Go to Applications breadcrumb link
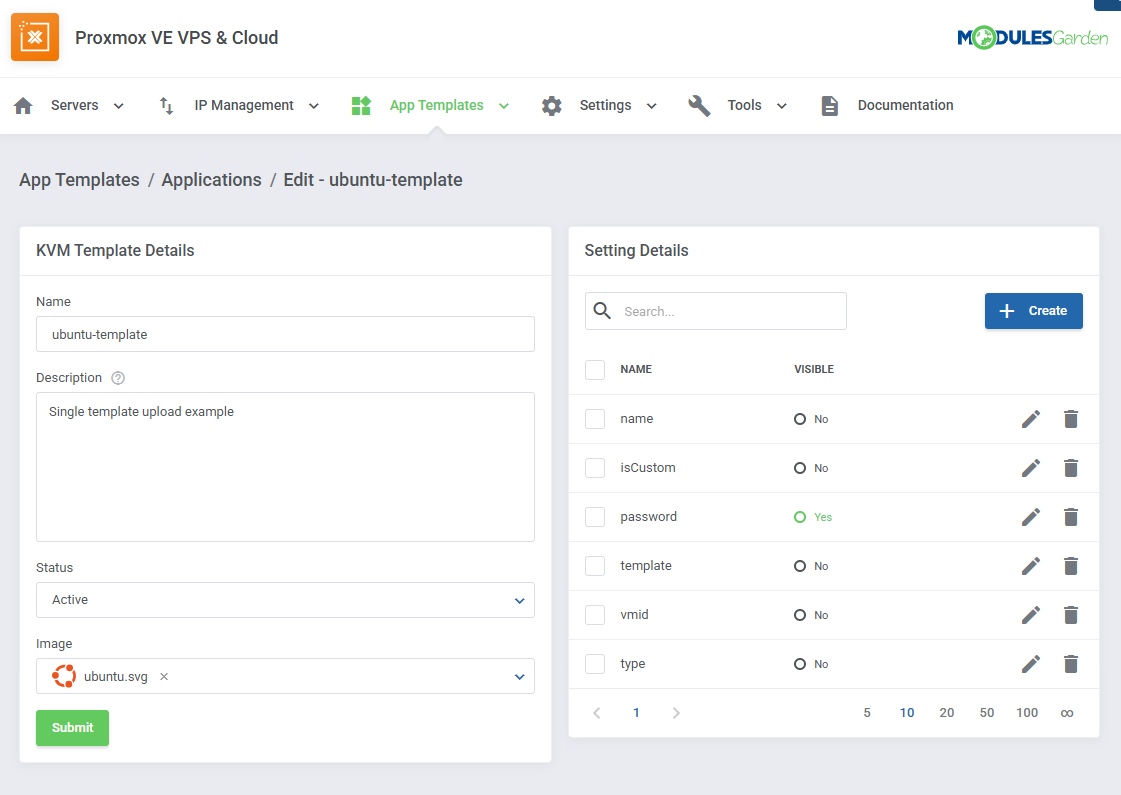This screenshot has width=1121, height=795. tap(212, 180)
